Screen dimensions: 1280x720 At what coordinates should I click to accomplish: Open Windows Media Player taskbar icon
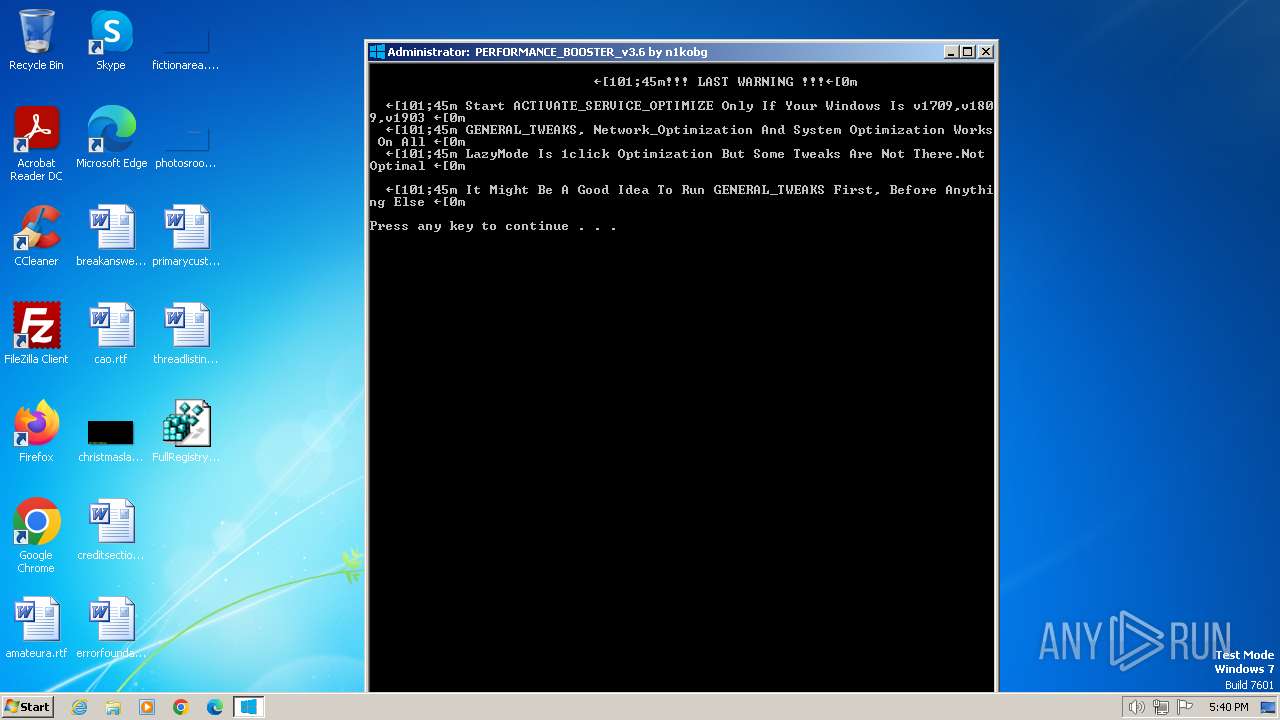coord(147,707)
